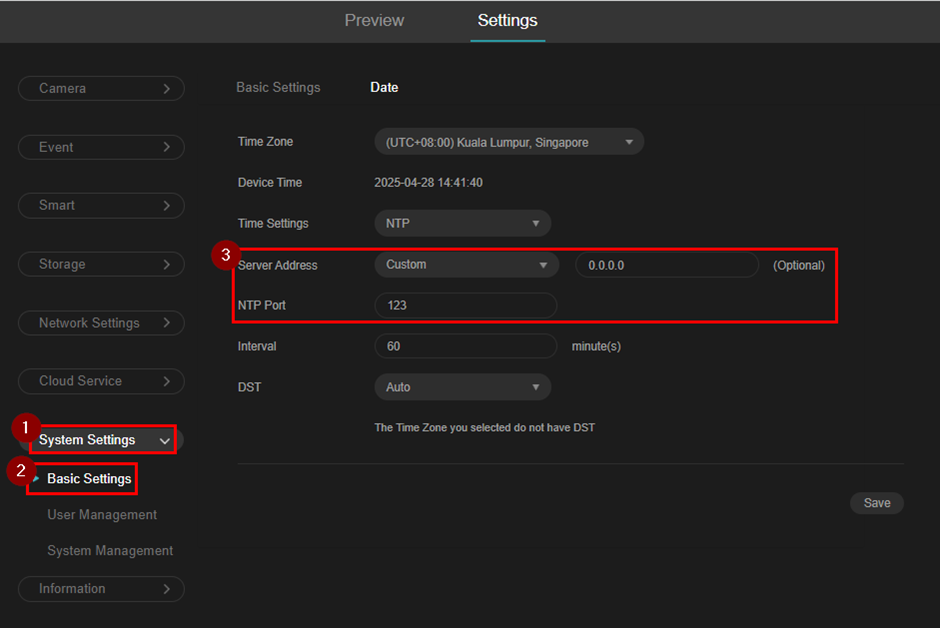Click the Save button
This screenshot has height=628, width=940.
tap(876, 503)
